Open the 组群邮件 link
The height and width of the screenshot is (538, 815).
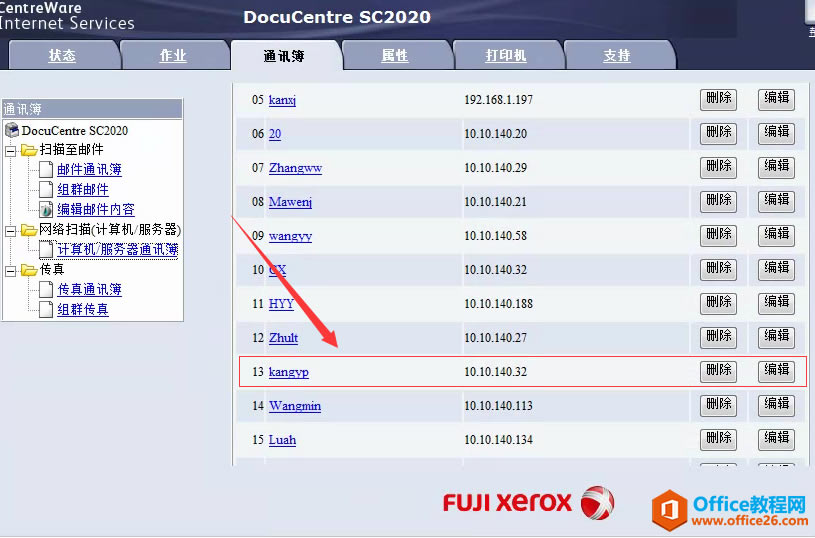83,190
